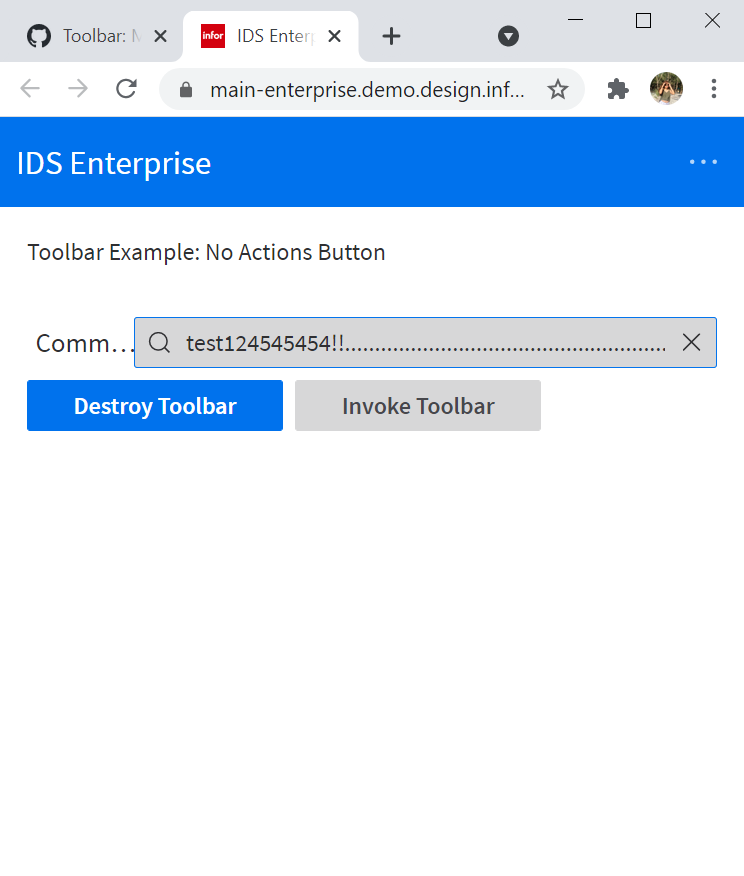Bookmark this page with the star icon
The image size is (744, 876).
pyautogui.click(x=557, y=89)
